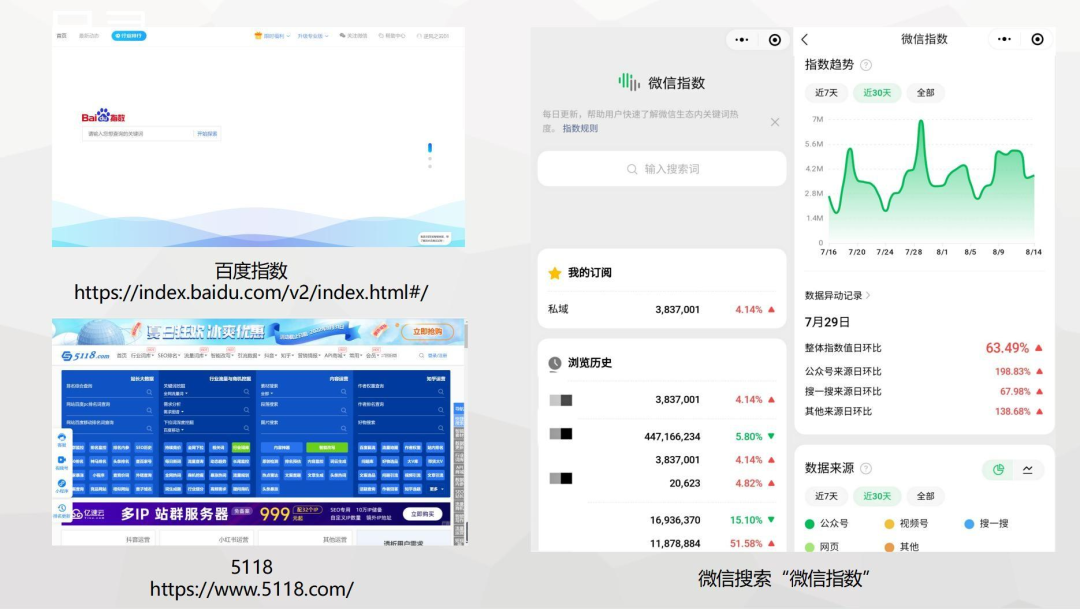The height and width of the screenshot is (609, 1080).
Task: Select 近7天 in the 数据来源 section
Action: click(826, 496)
